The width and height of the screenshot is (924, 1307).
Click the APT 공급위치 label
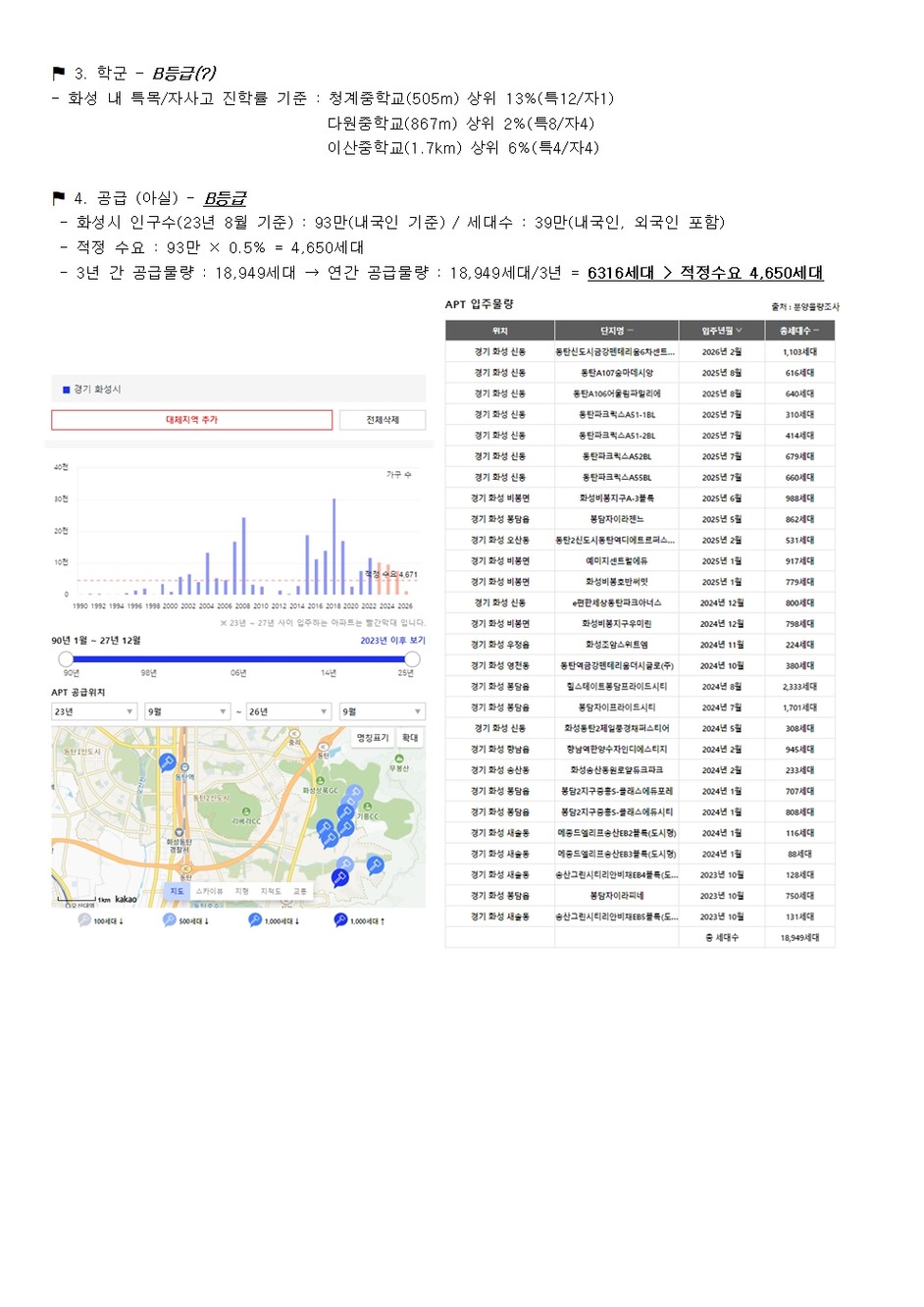click(78, 692)
